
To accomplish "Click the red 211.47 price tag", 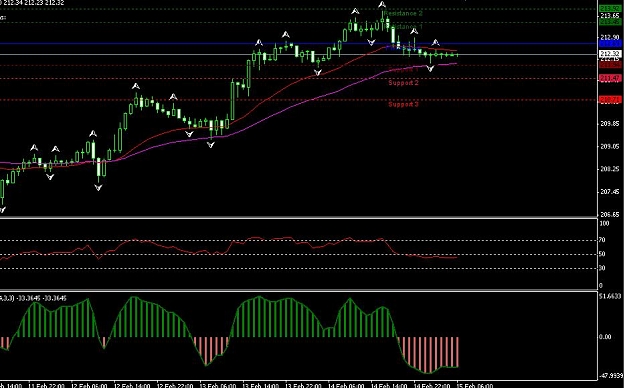I will (x=610, y=78).
